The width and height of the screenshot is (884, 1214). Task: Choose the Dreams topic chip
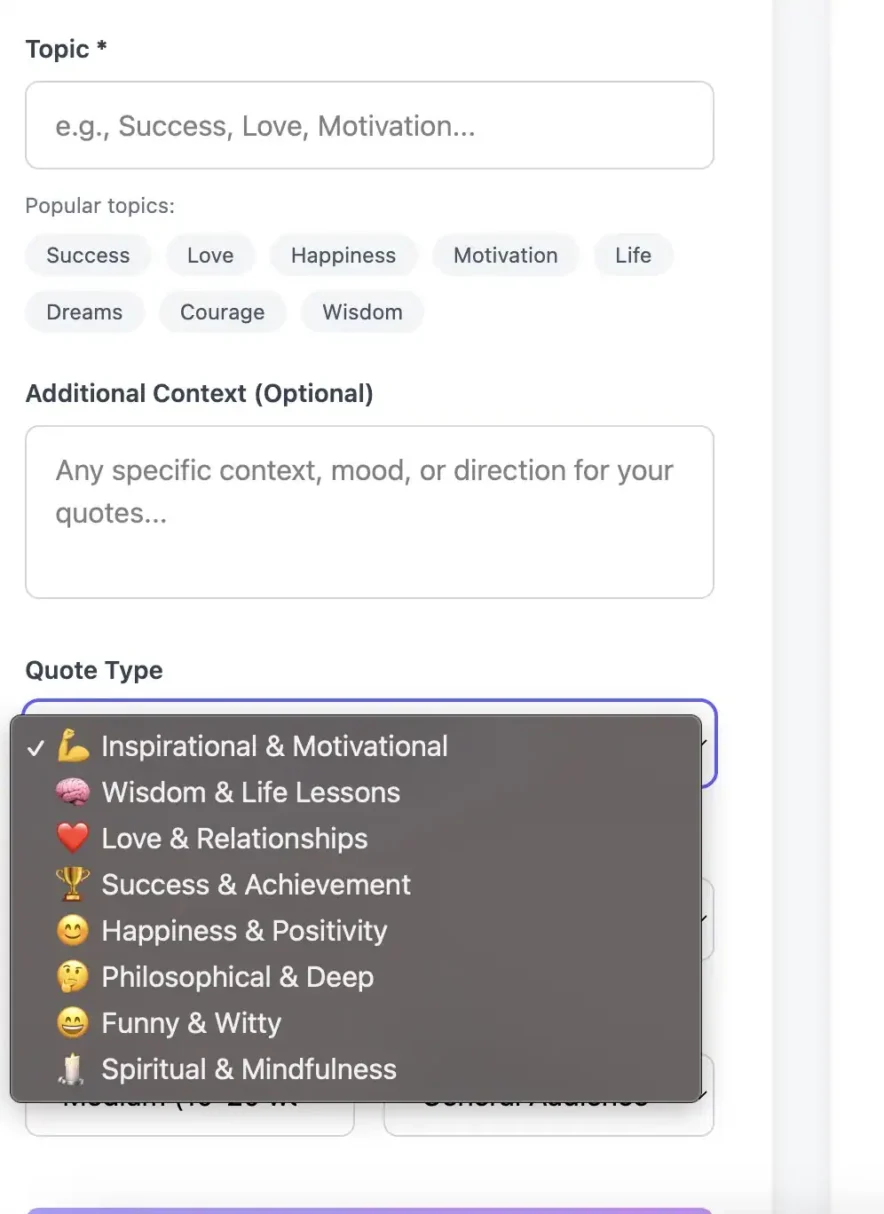coord(84,312)
